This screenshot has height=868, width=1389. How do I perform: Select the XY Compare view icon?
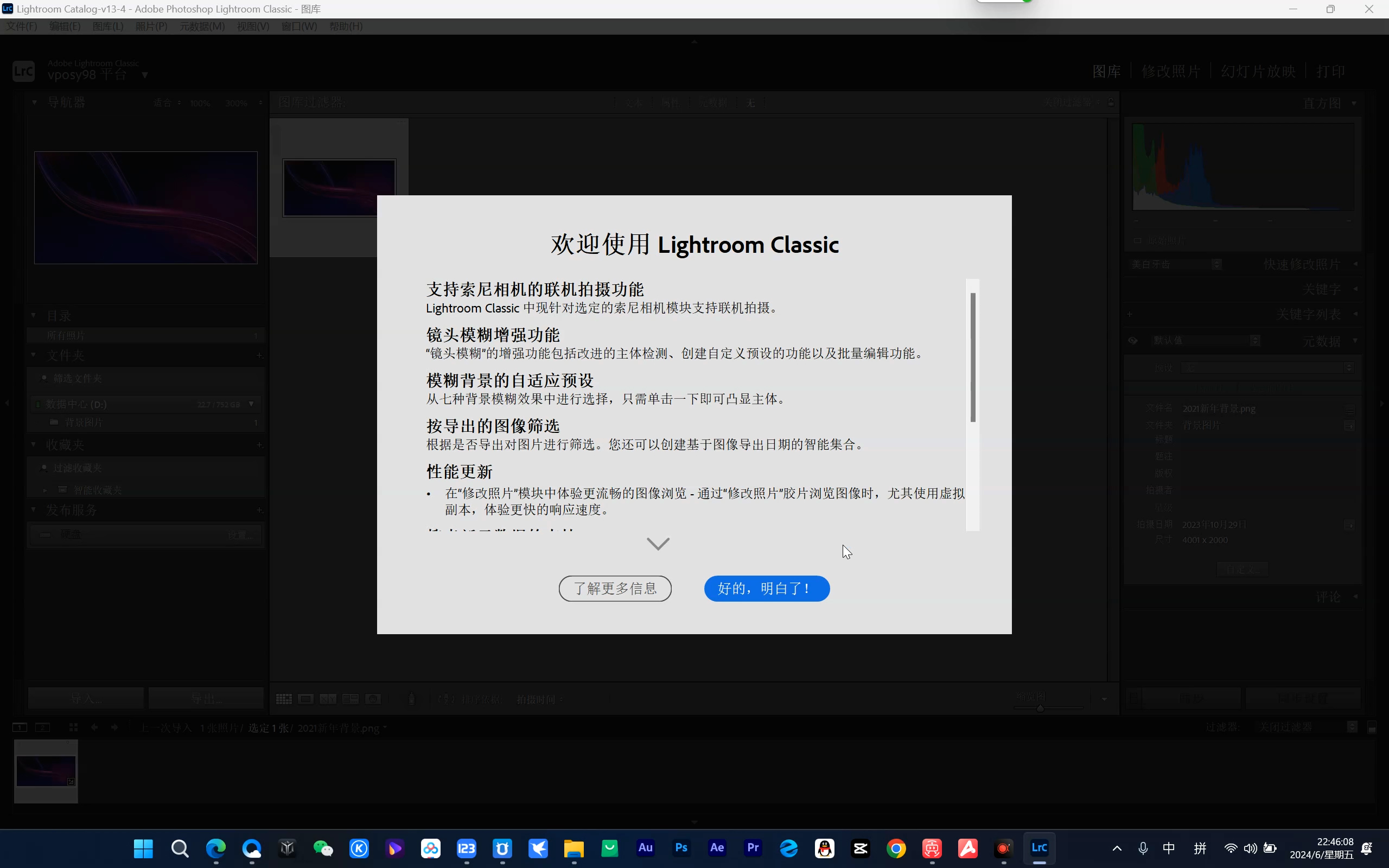(x=328, y=699)
